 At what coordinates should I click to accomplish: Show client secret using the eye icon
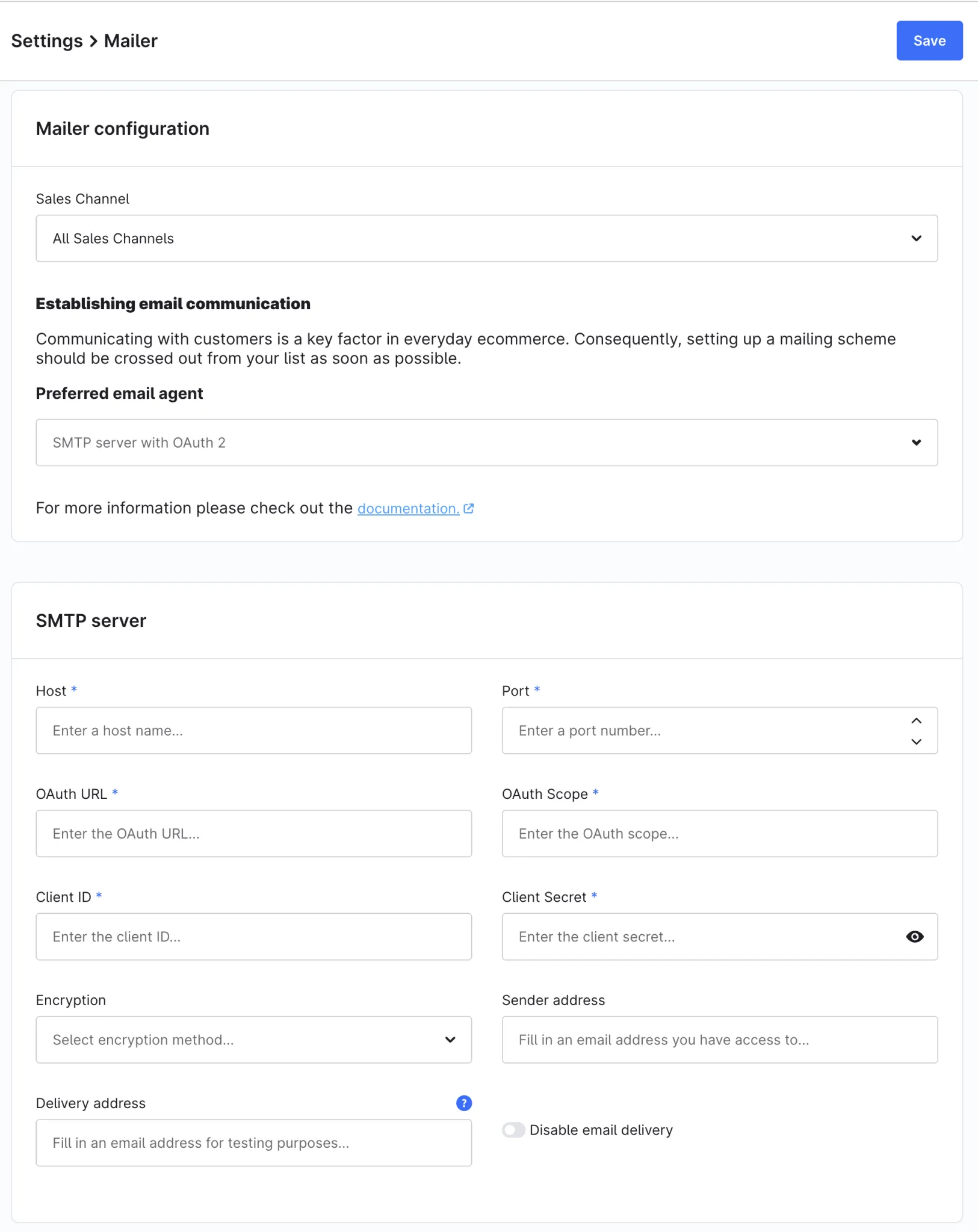click(x=914, y=937)
